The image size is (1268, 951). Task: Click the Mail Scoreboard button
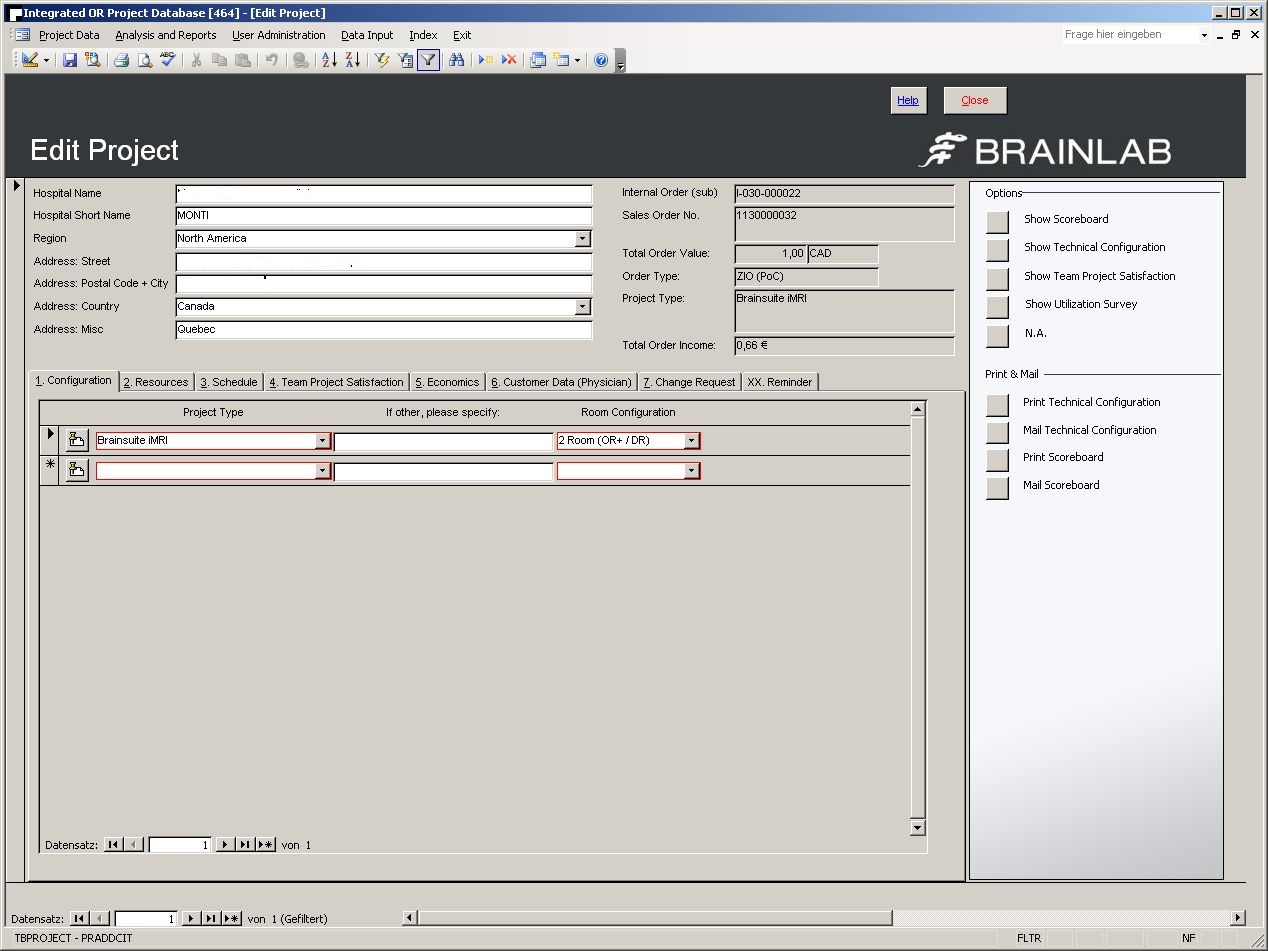[x=998, y=487]
